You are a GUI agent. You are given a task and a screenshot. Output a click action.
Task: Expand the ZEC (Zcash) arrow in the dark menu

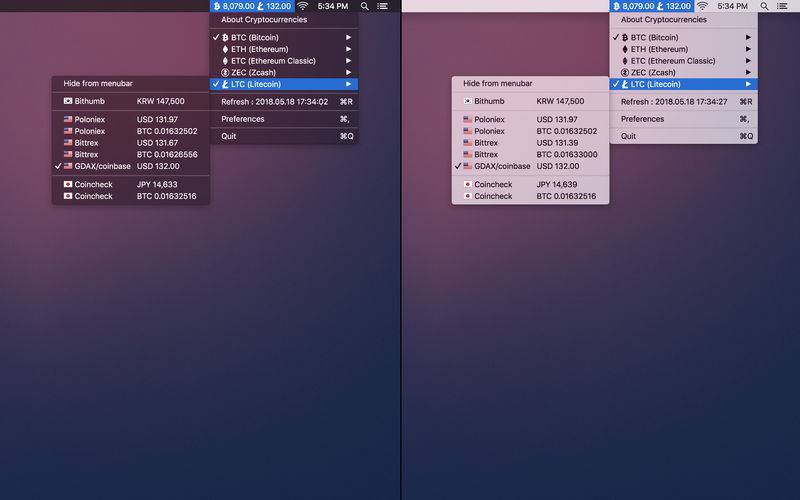pos(348,72)
